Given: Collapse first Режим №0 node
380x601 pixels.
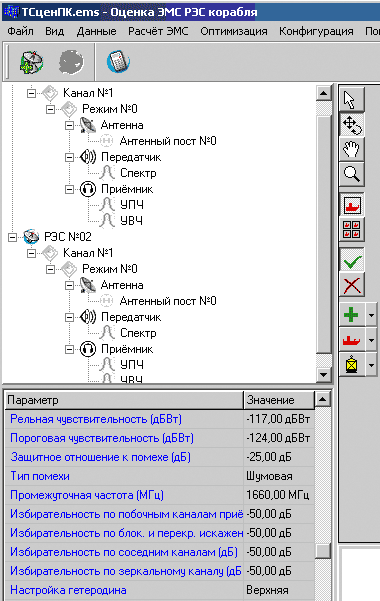Looking at the screenshot, I should coord(50,109).
